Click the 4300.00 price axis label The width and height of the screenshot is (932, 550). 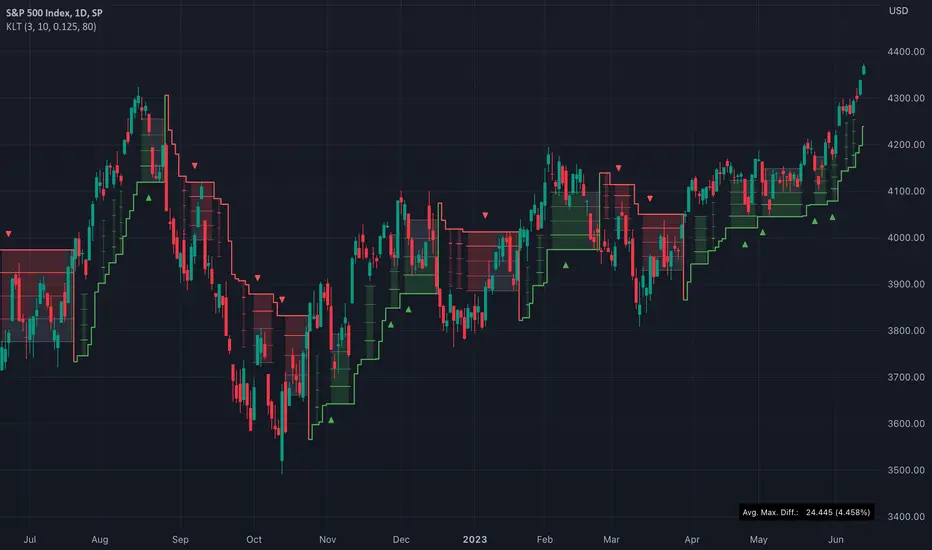[906, 98]
